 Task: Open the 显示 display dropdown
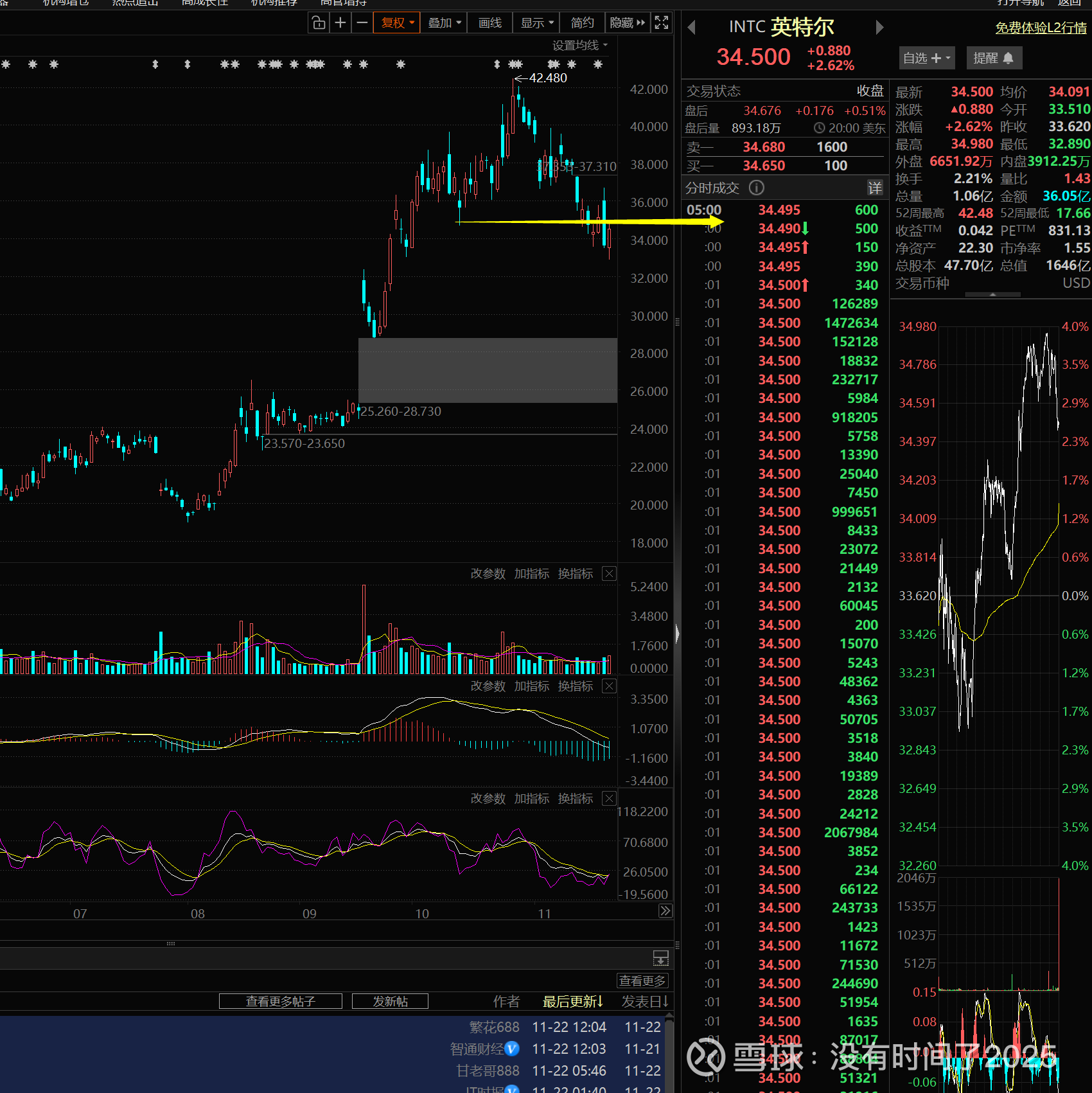coord(536,23)
